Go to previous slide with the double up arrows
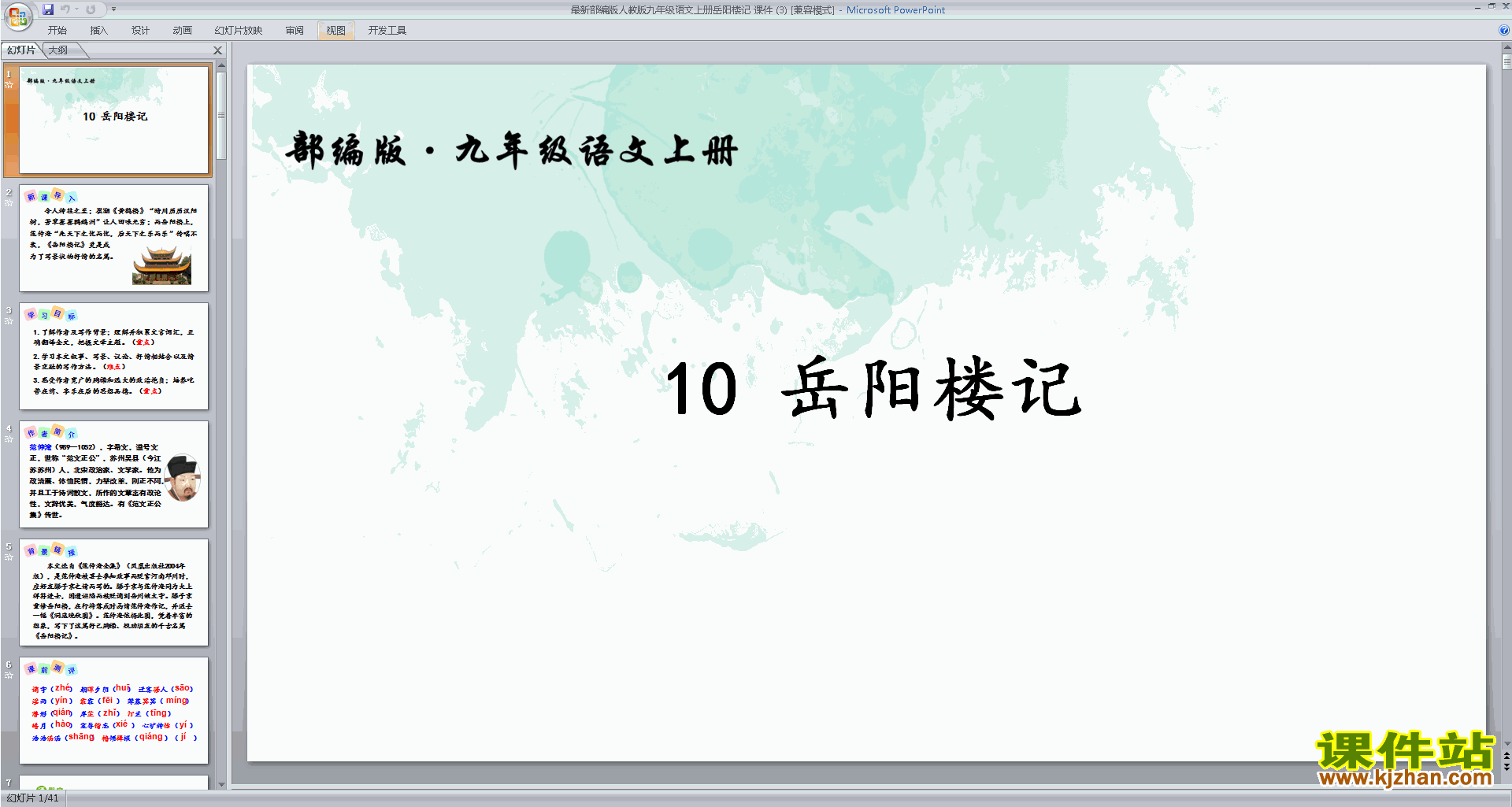 point(1506,756)
